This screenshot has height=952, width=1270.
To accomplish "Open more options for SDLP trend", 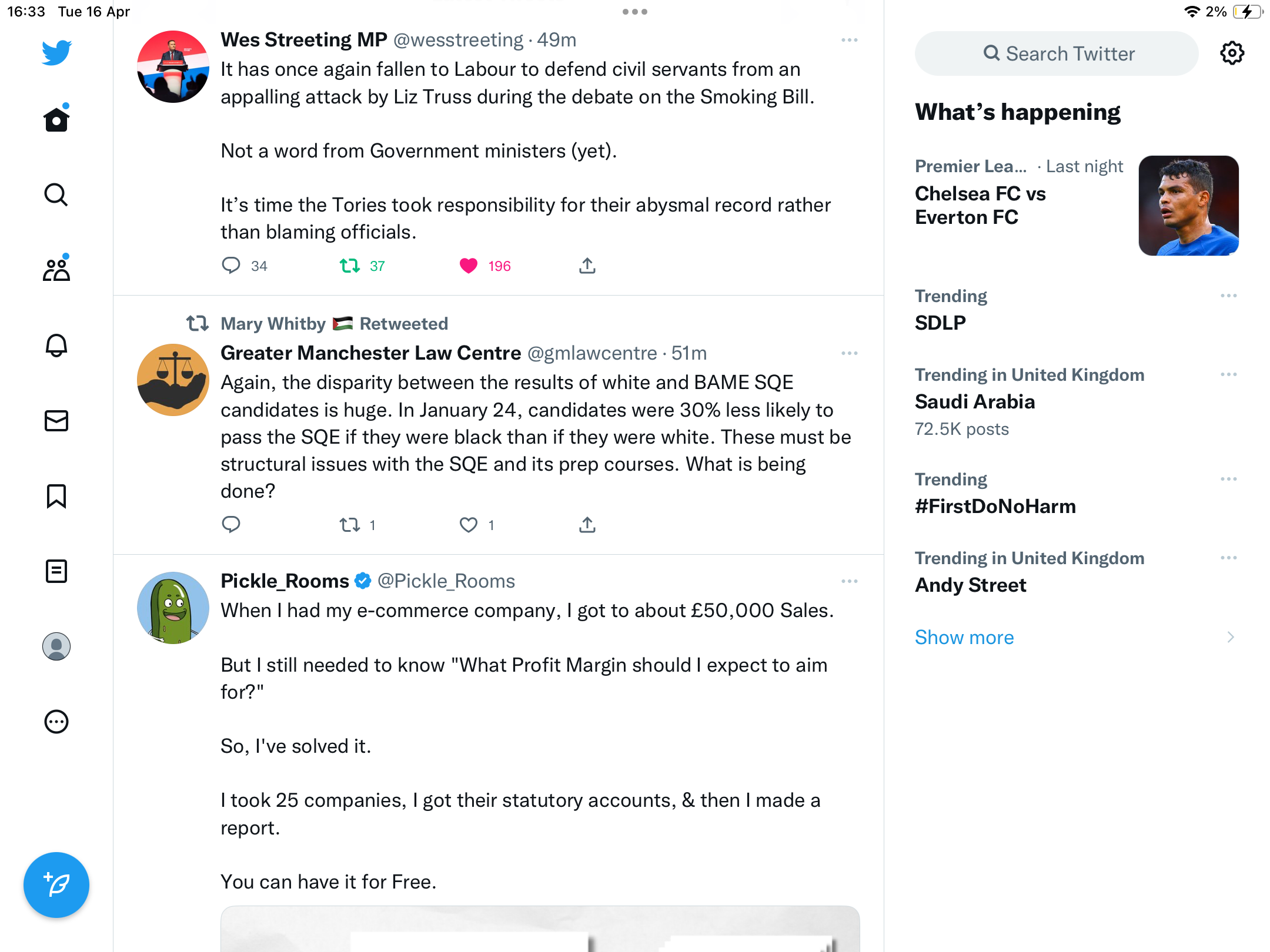I will [x=1229, y=296].
